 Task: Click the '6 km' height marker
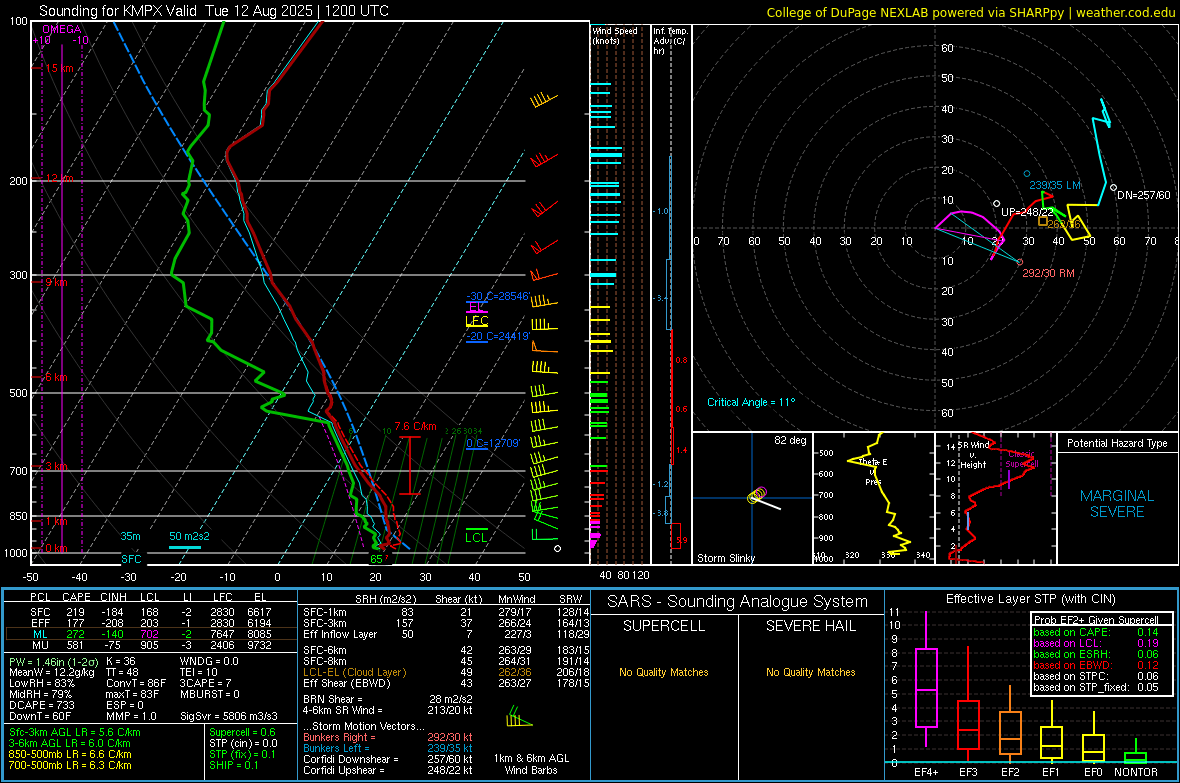click(x=56, y=377)
